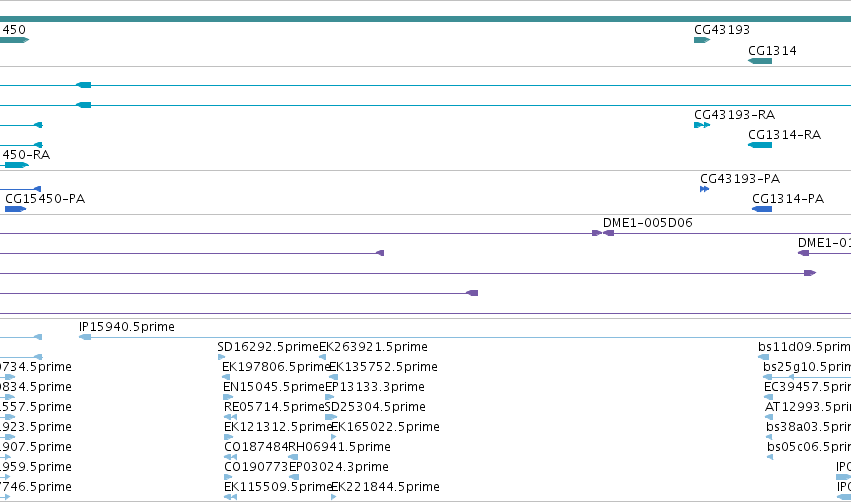Click the CG43193-PA CDS glyph
The width and height of the screenshot is (851, 502).
click(704, 189)
